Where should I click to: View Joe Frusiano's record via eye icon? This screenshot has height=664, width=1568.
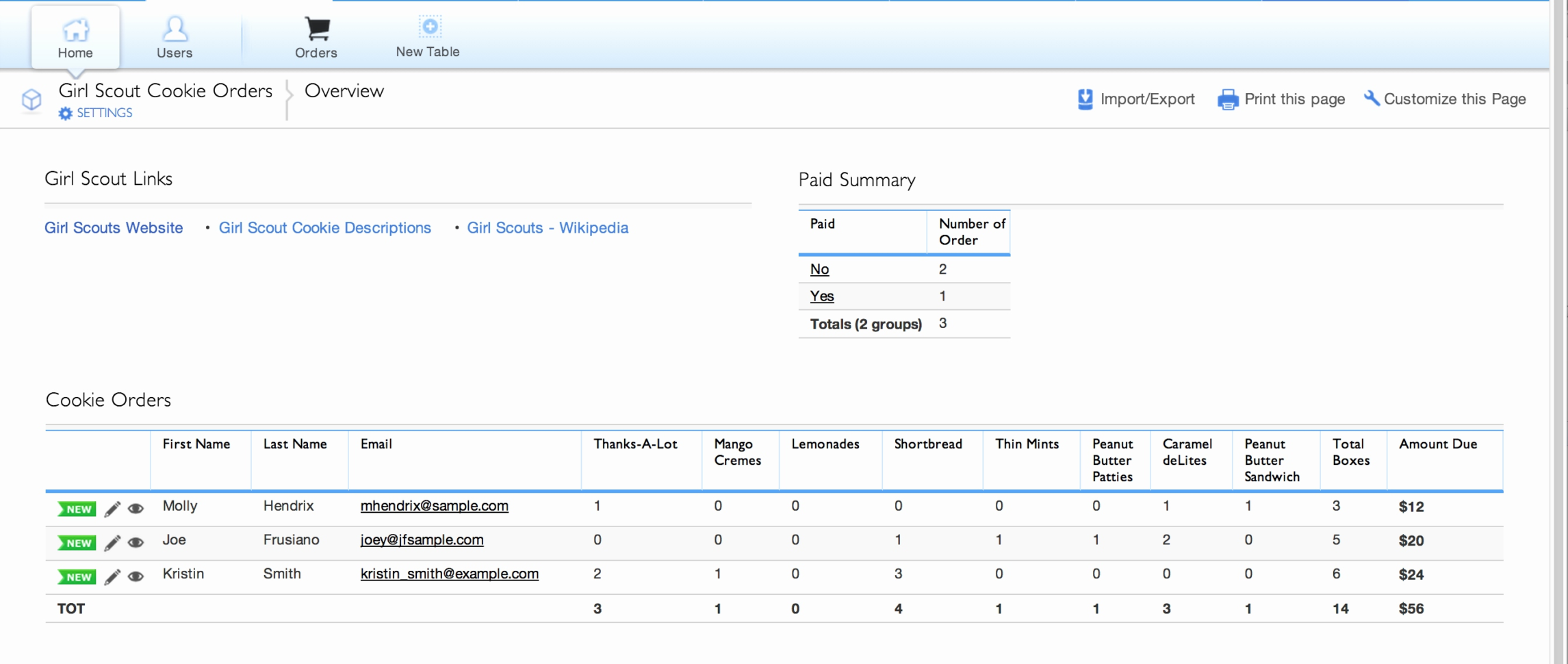136,543
